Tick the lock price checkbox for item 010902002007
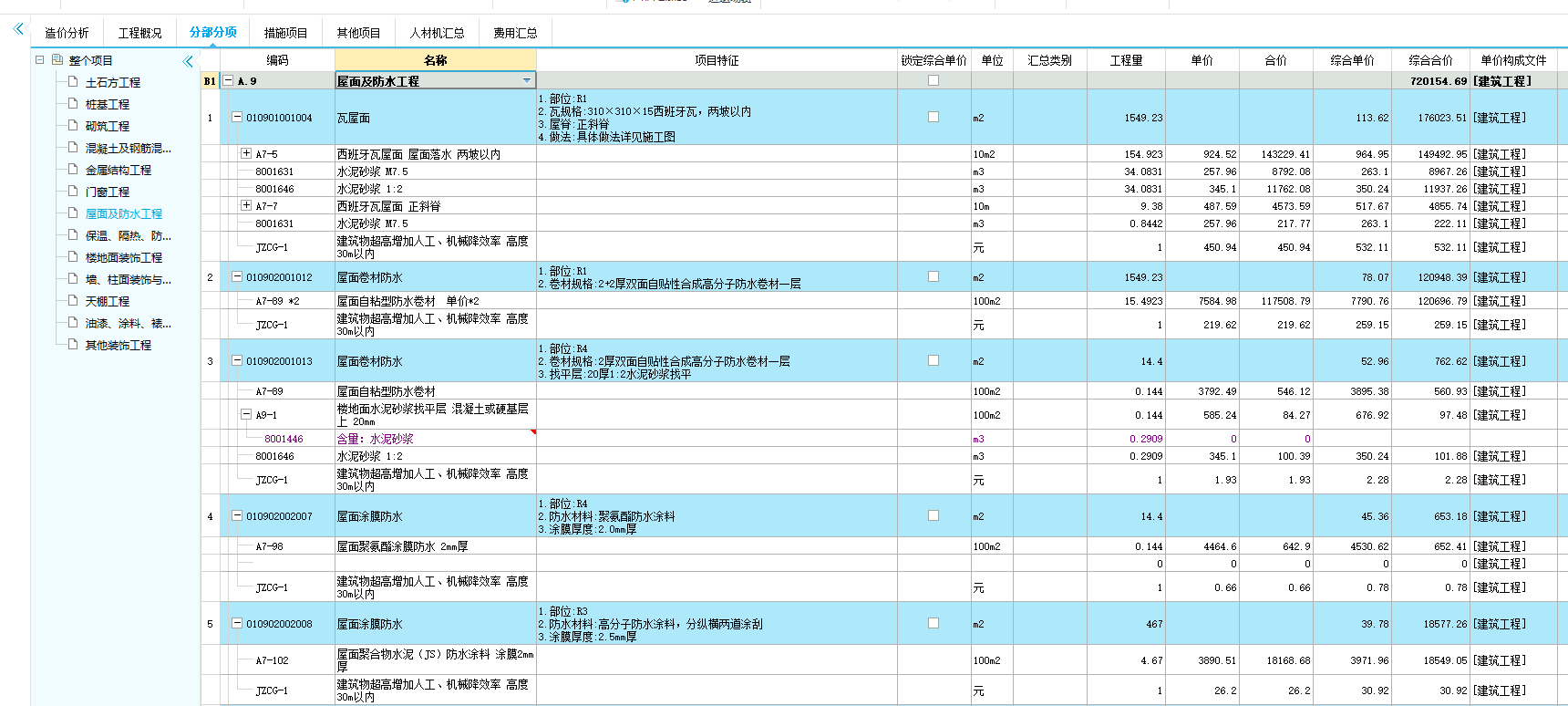The height and width of the screenshot is (706, 1568). [934, 515]
